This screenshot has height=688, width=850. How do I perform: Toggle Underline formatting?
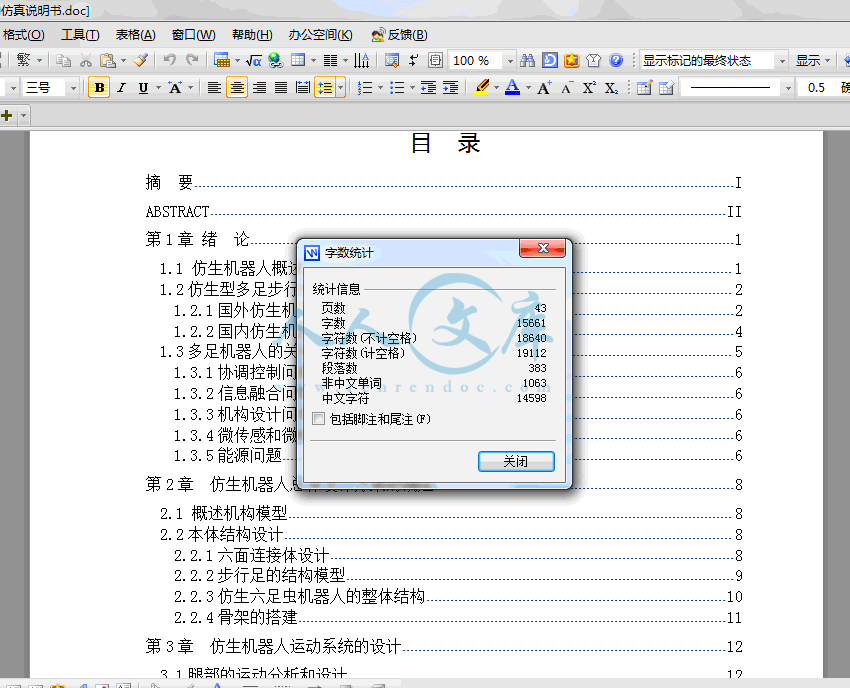[143, 87]
